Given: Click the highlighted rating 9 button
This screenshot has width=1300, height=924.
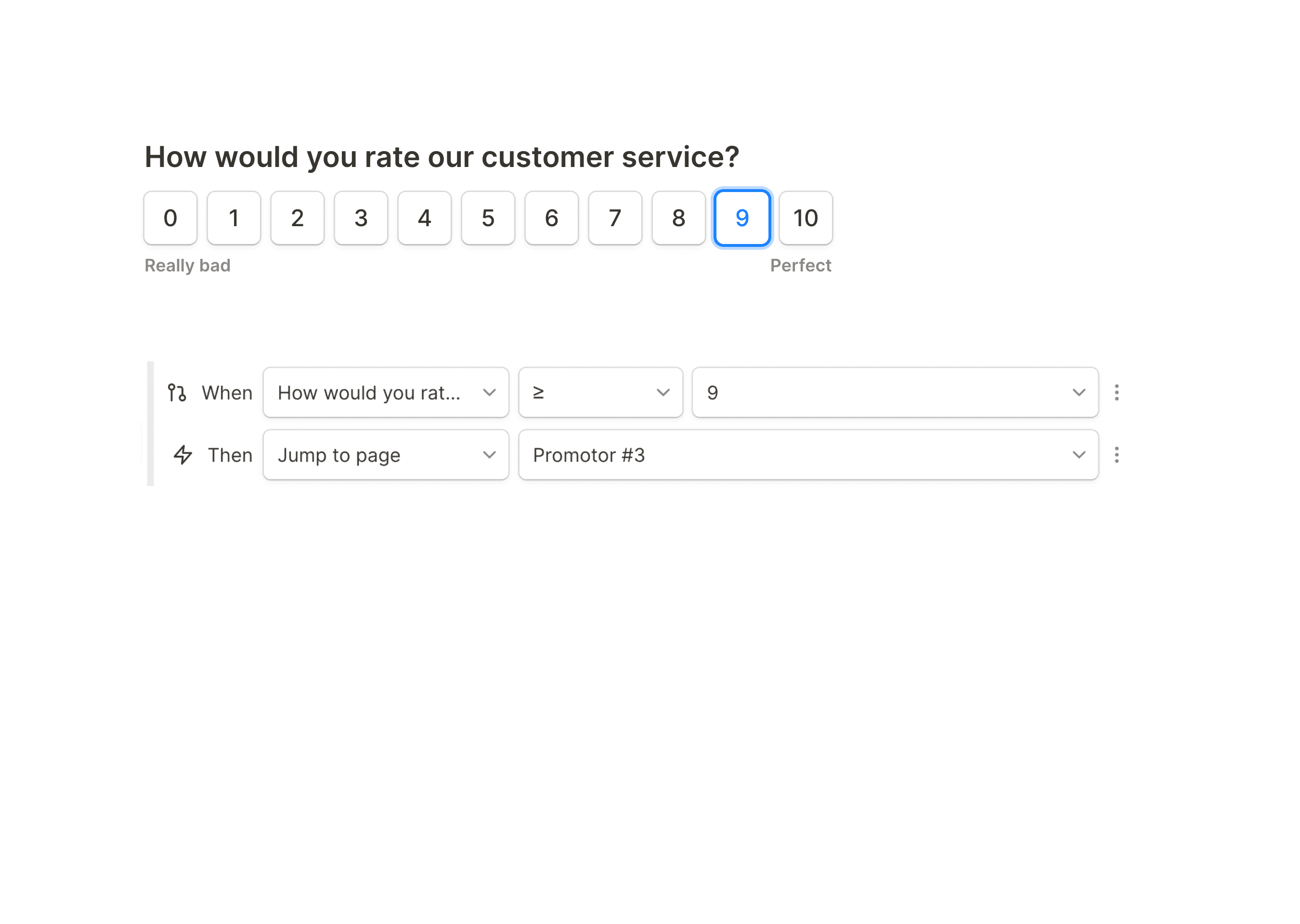Looking at the screenshot, I should pos(741,218).
